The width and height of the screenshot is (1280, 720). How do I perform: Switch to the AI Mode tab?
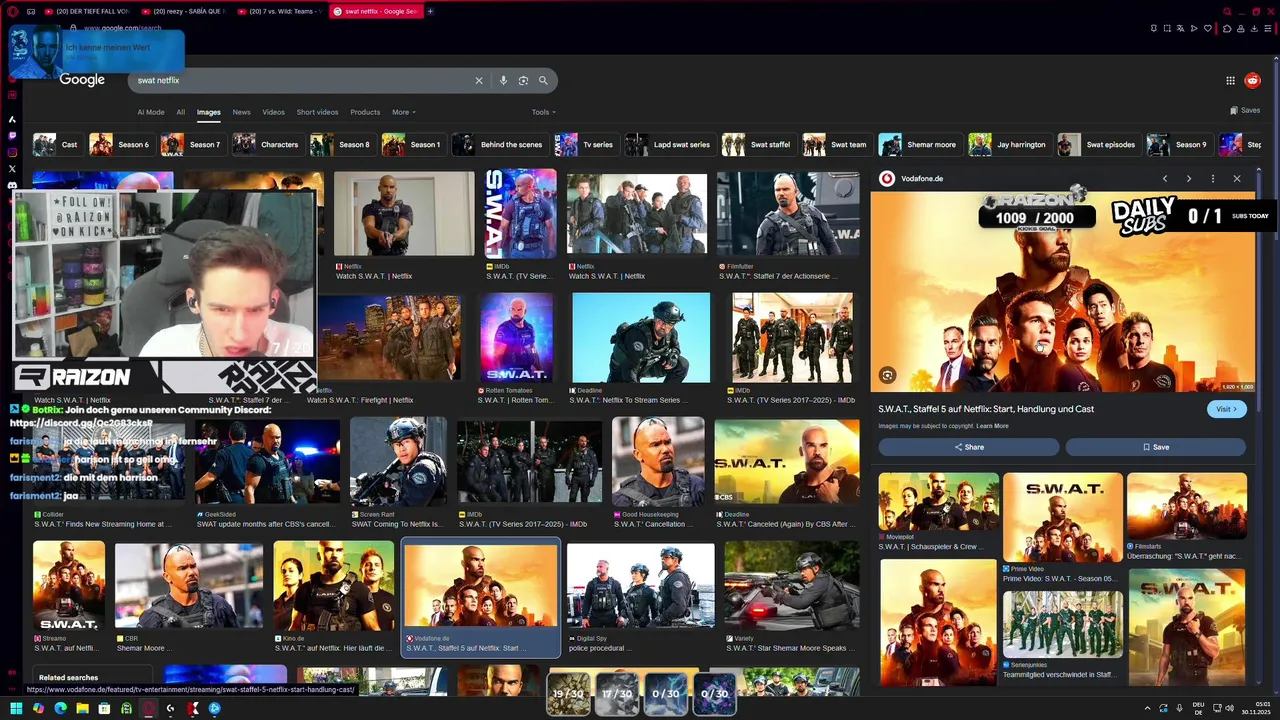pos(151,112)
